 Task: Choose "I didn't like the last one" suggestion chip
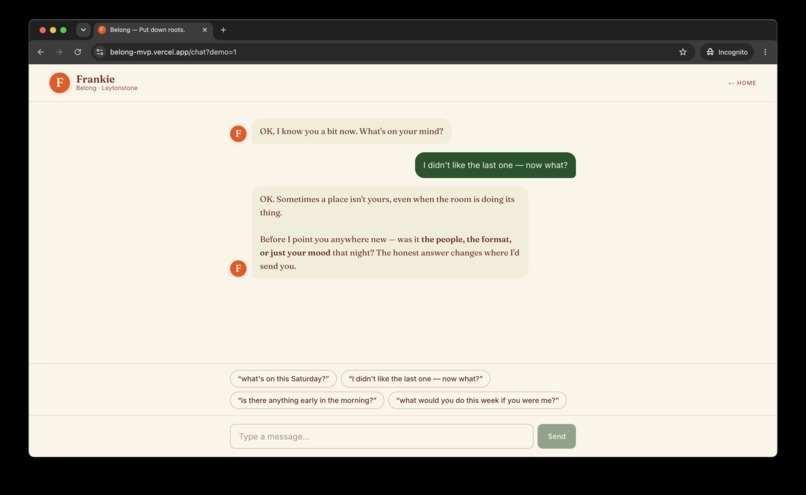[x=415, y=379]
